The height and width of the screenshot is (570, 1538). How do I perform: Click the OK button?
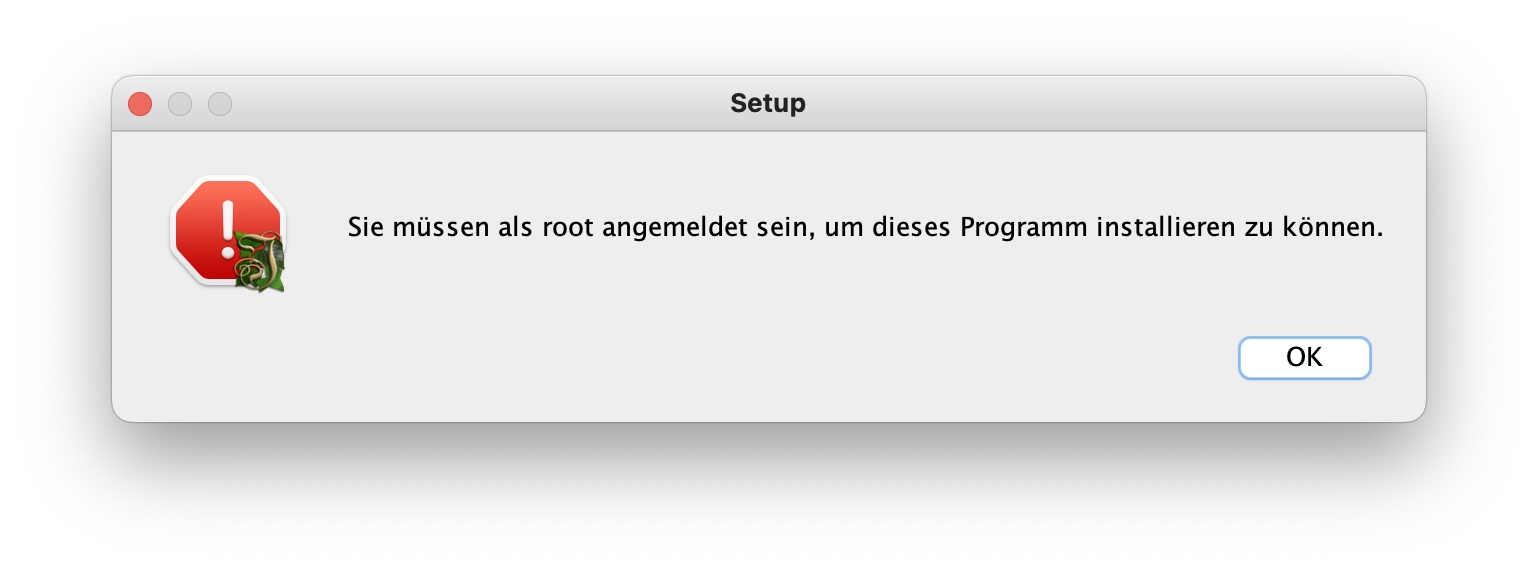point(1304,358)
